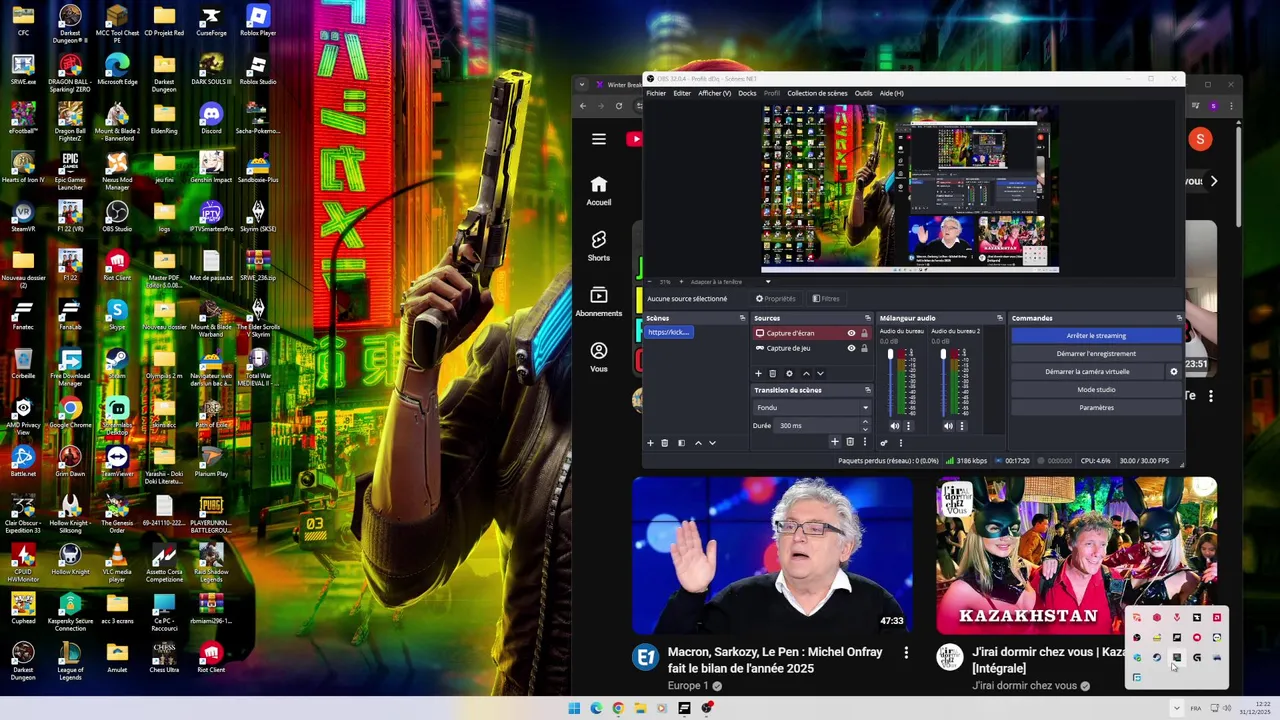
Task: Open YouTube Abonnements in sidebar
Action: click(x=599, y=302)
